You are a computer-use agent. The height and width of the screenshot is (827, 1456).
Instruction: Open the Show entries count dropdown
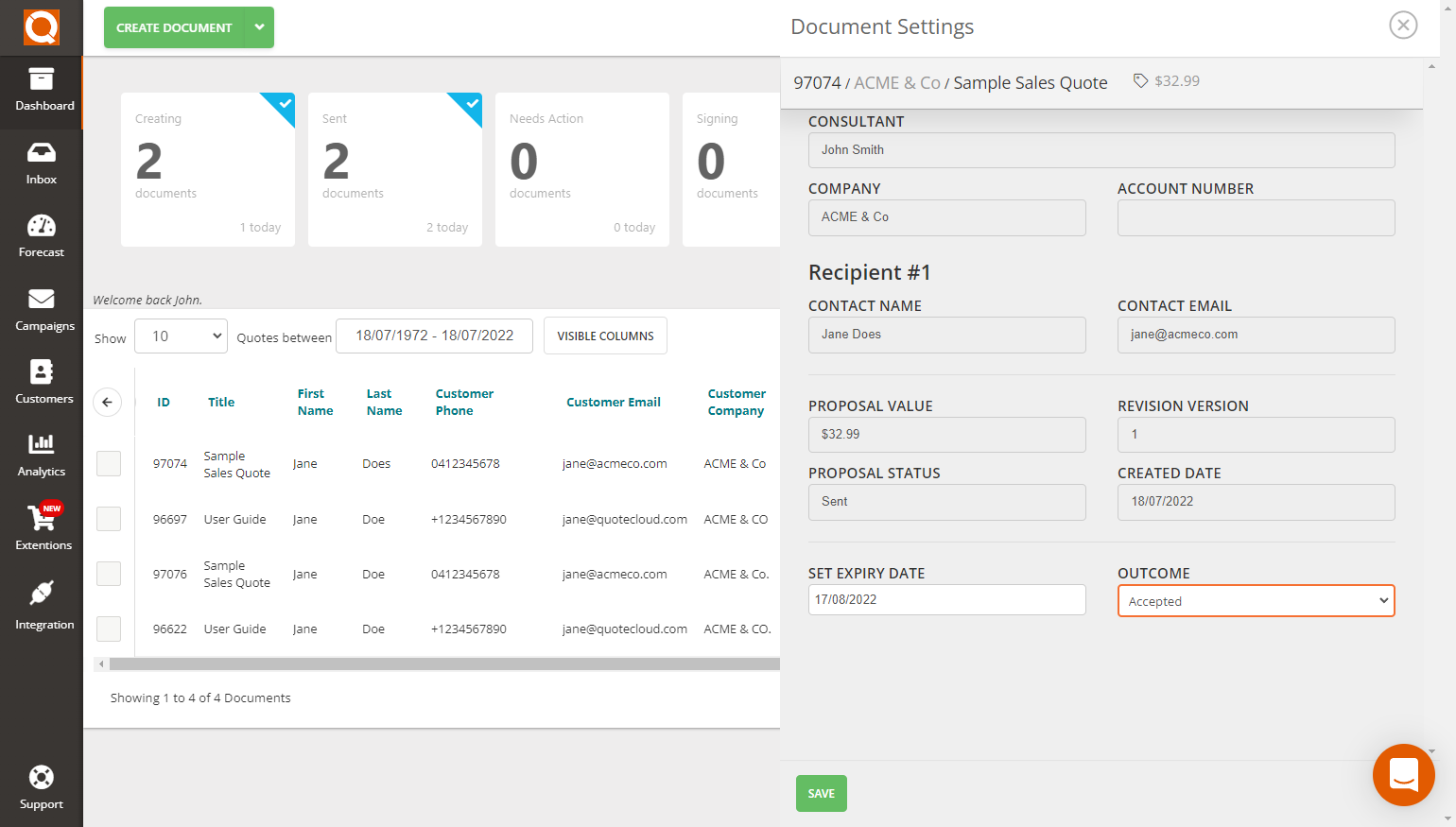[181, 336]
